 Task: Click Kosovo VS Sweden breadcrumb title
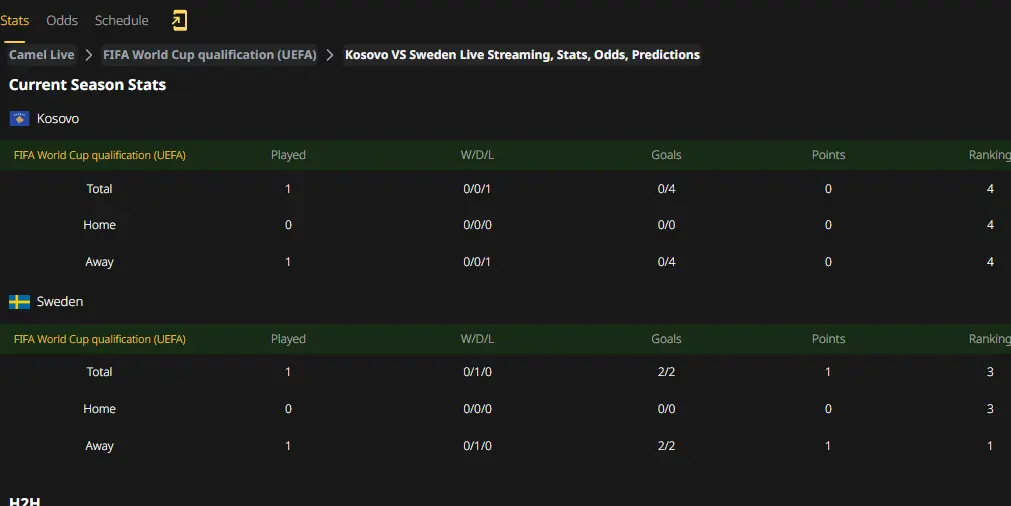point(522,55)
